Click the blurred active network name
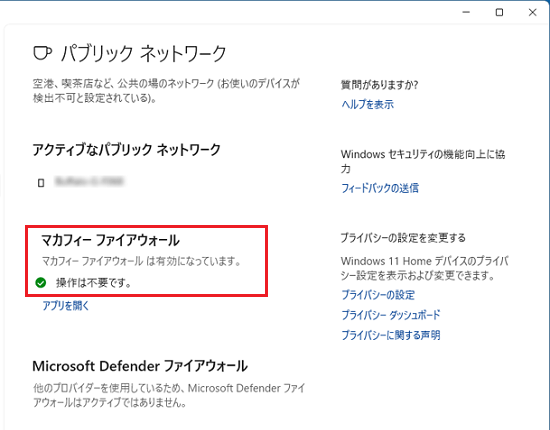The width and height of the screenshot is (550, 430). 89,181
